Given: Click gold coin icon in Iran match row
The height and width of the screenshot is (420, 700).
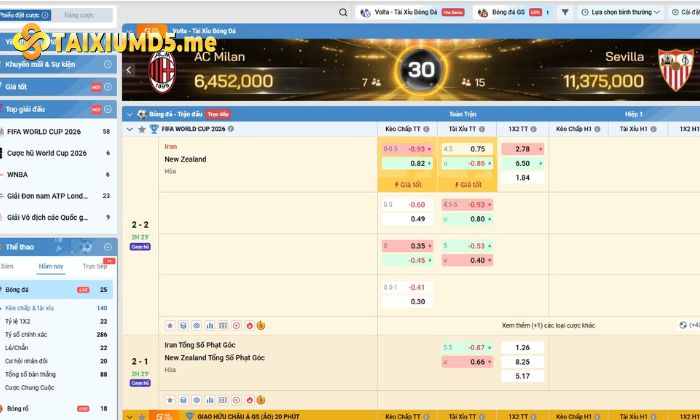Looking at the screenshot, I should [x=261, y=325].
